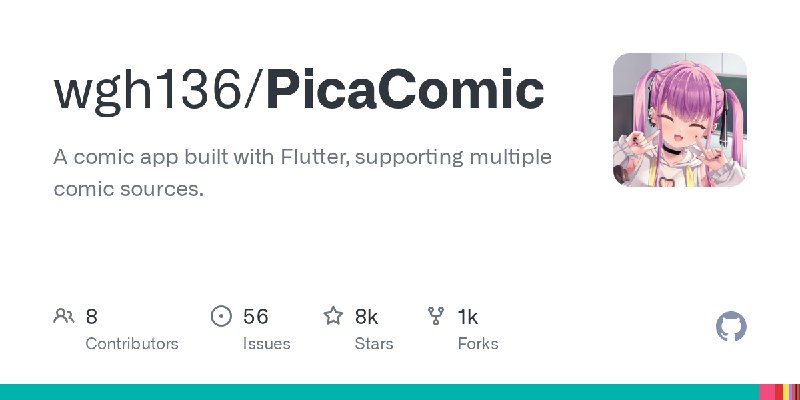Select the Forks label
This screenshot has height=400, width=800.
click(x=477, y=343)
